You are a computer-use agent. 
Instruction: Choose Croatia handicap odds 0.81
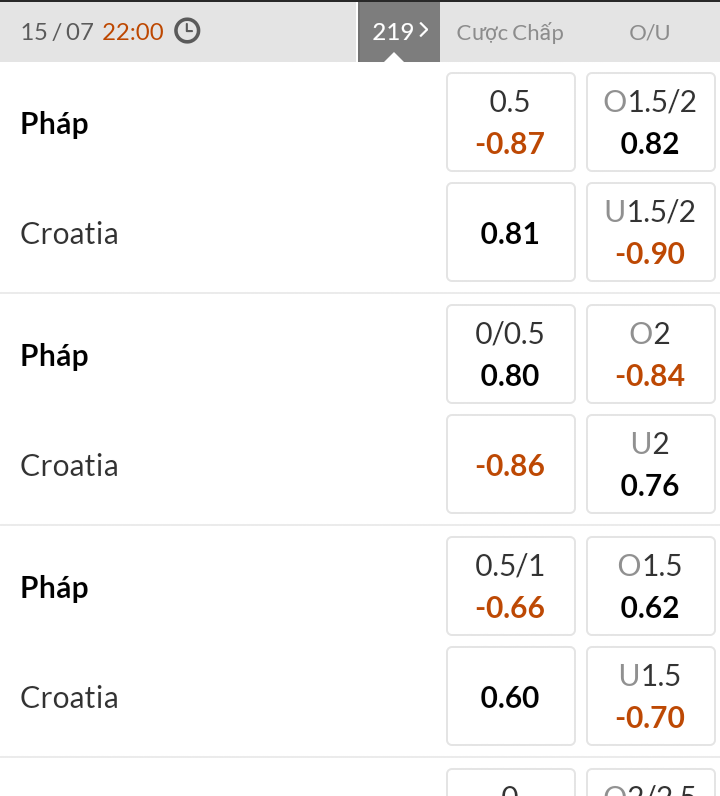[510, 232]
